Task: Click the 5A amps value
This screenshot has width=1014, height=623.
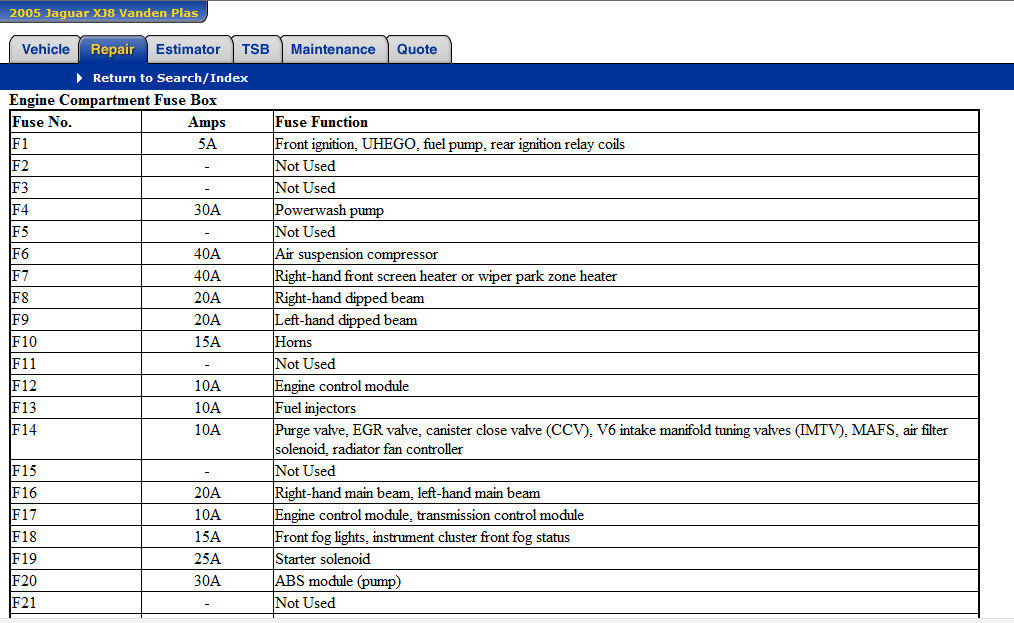Action: 207,144
